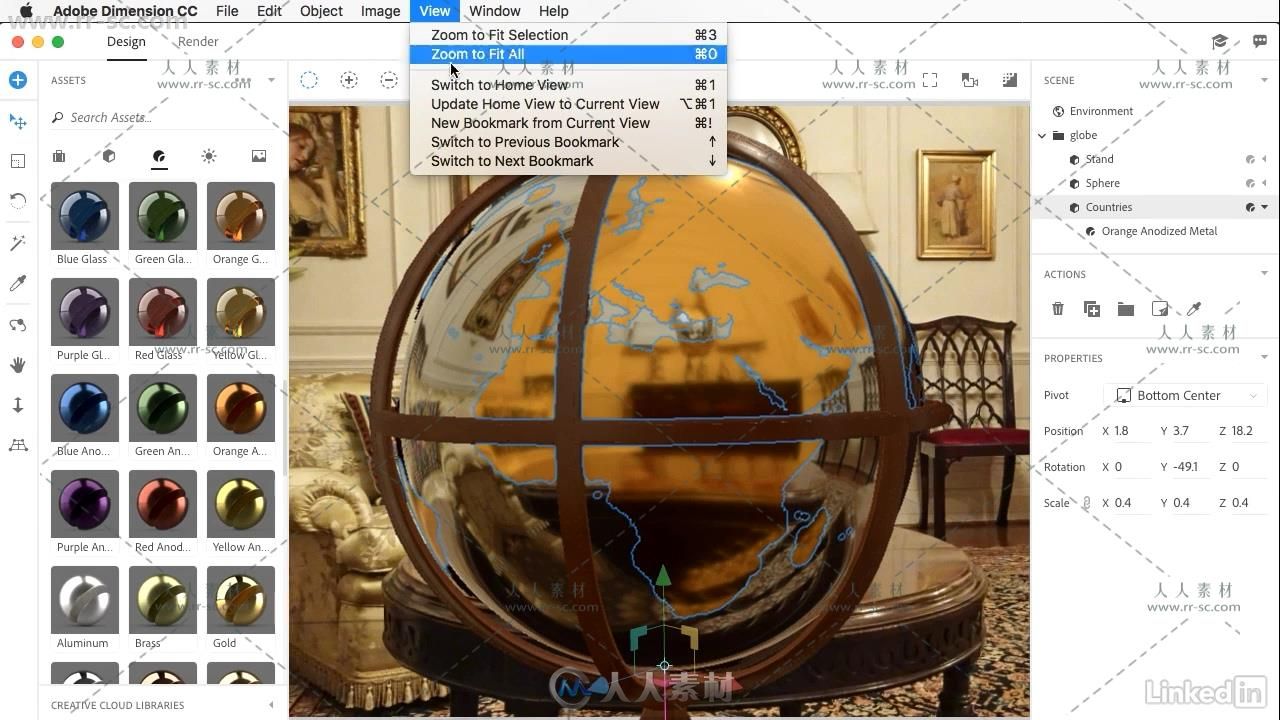
Task: Open the Window menu in menu bar
Action: 495,11
